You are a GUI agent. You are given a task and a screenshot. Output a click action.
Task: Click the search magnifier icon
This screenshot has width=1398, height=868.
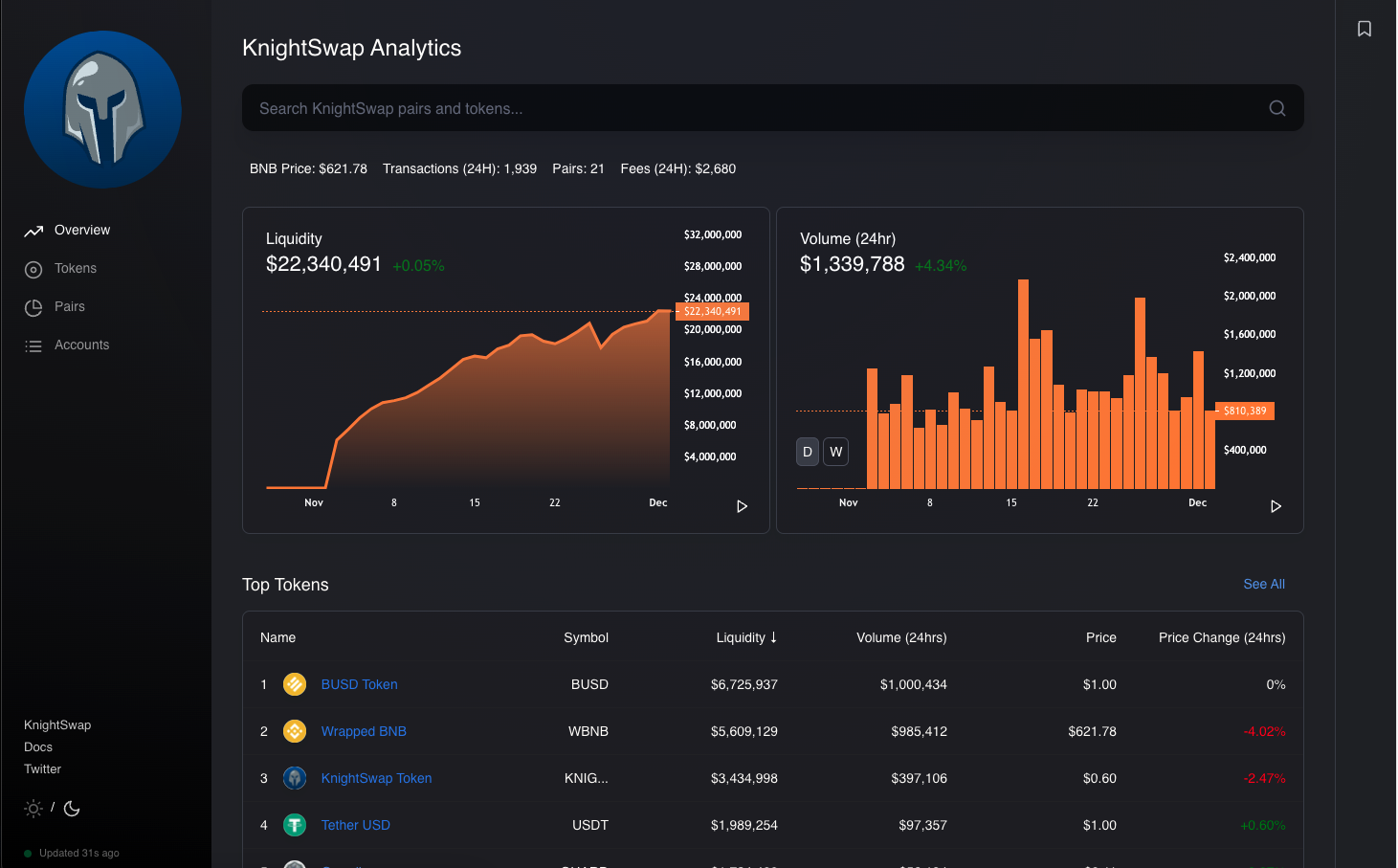(x=1277, y=108)
